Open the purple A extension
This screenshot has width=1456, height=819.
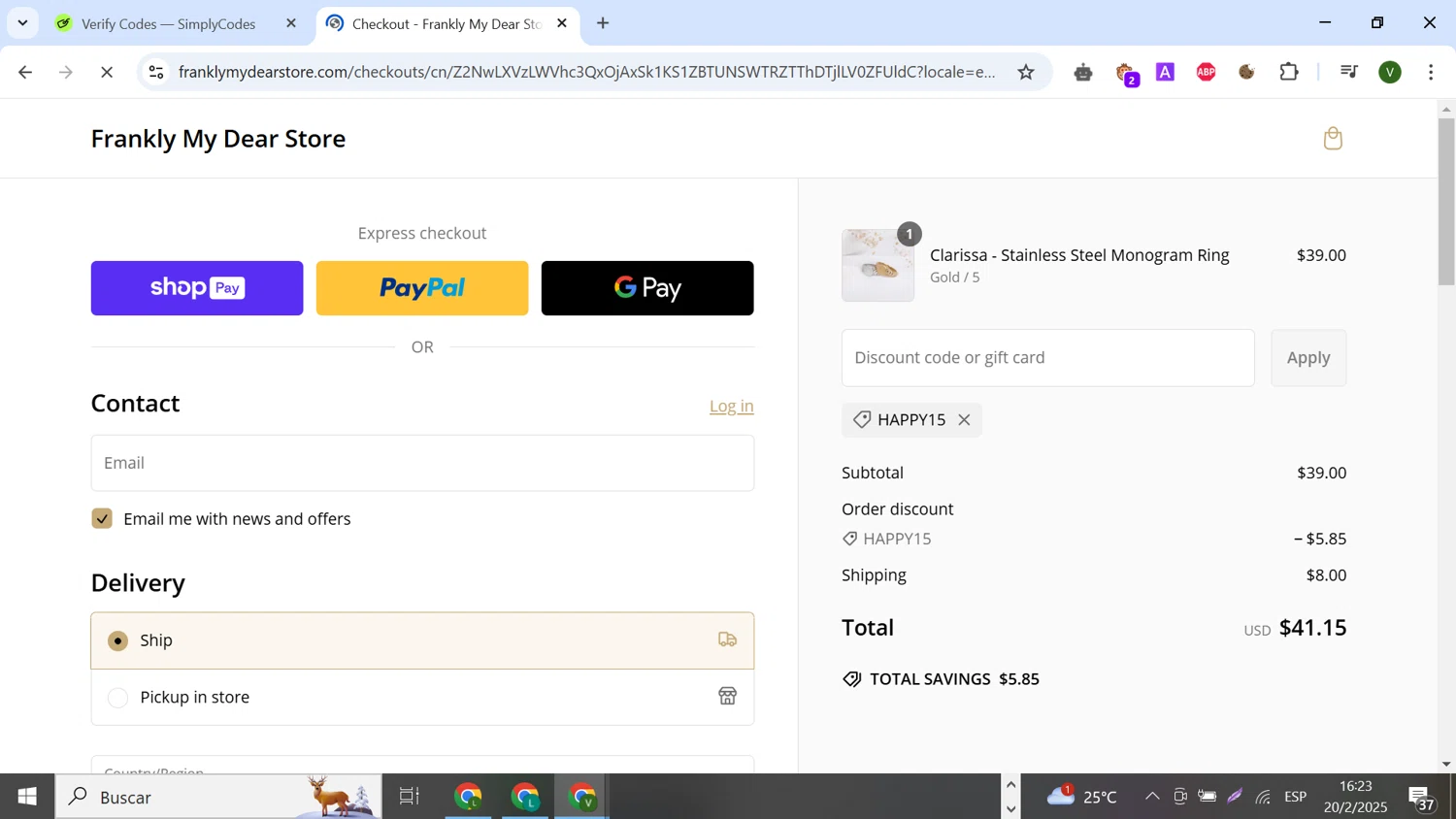[1166, 72]
